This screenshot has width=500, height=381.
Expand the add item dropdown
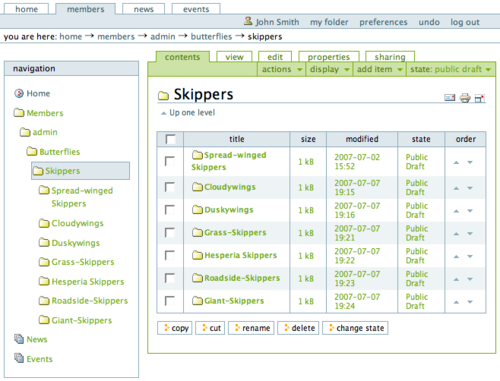pyautogui.click(x=380, y=69)
